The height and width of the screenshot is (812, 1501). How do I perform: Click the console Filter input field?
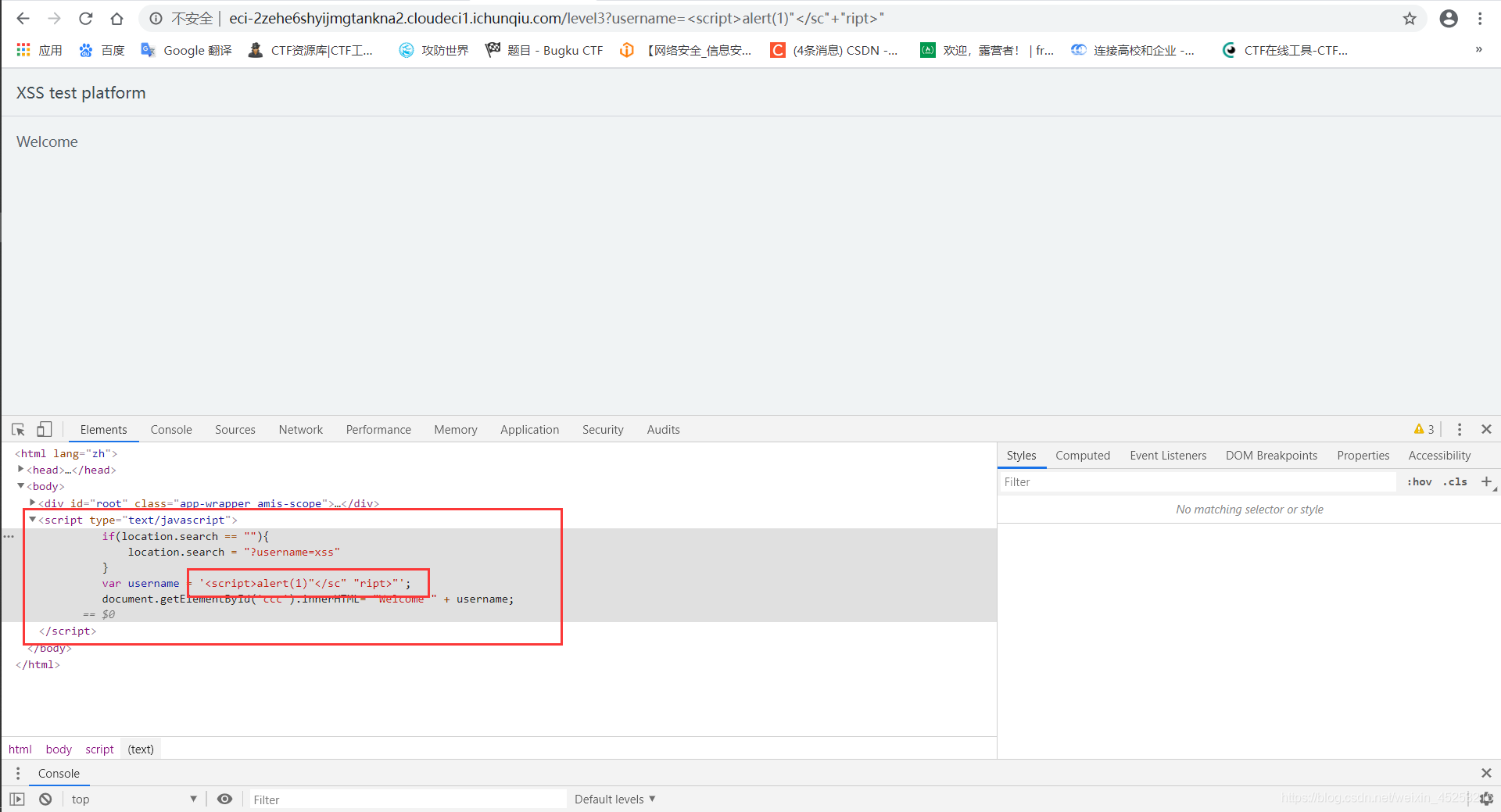(407, 799)
